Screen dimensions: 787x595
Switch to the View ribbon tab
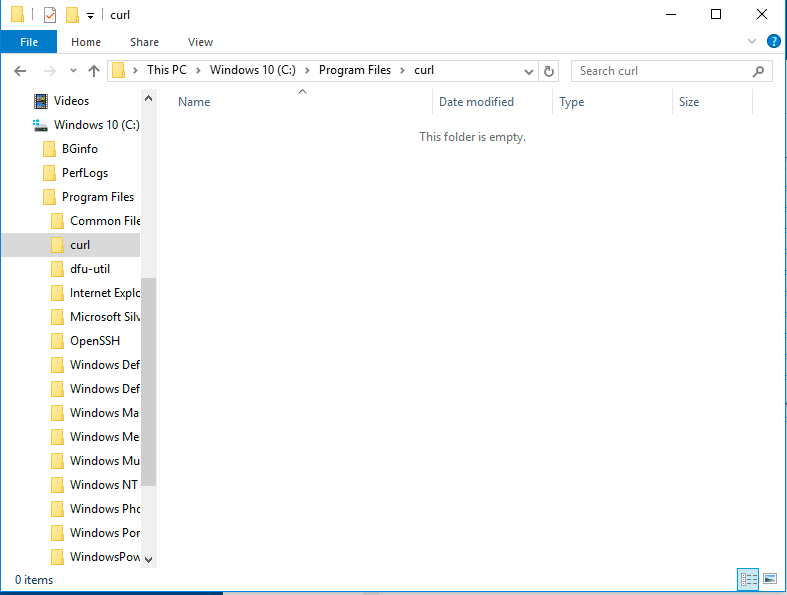pos(200,42)
